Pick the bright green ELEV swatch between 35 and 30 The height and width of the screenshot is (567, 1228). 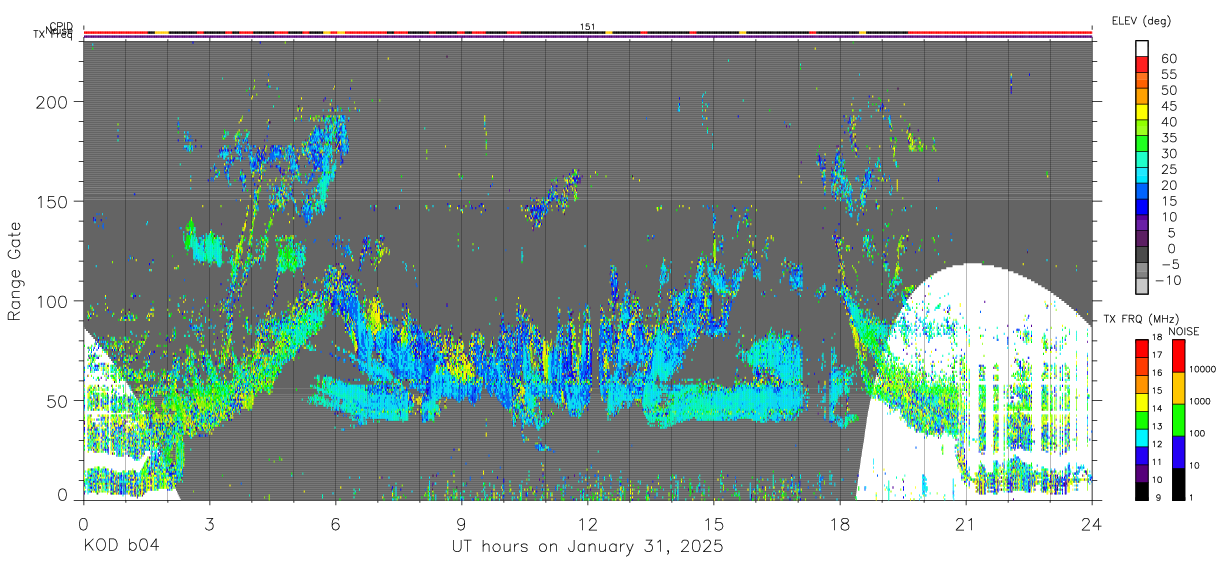[x=1142, y=143]
